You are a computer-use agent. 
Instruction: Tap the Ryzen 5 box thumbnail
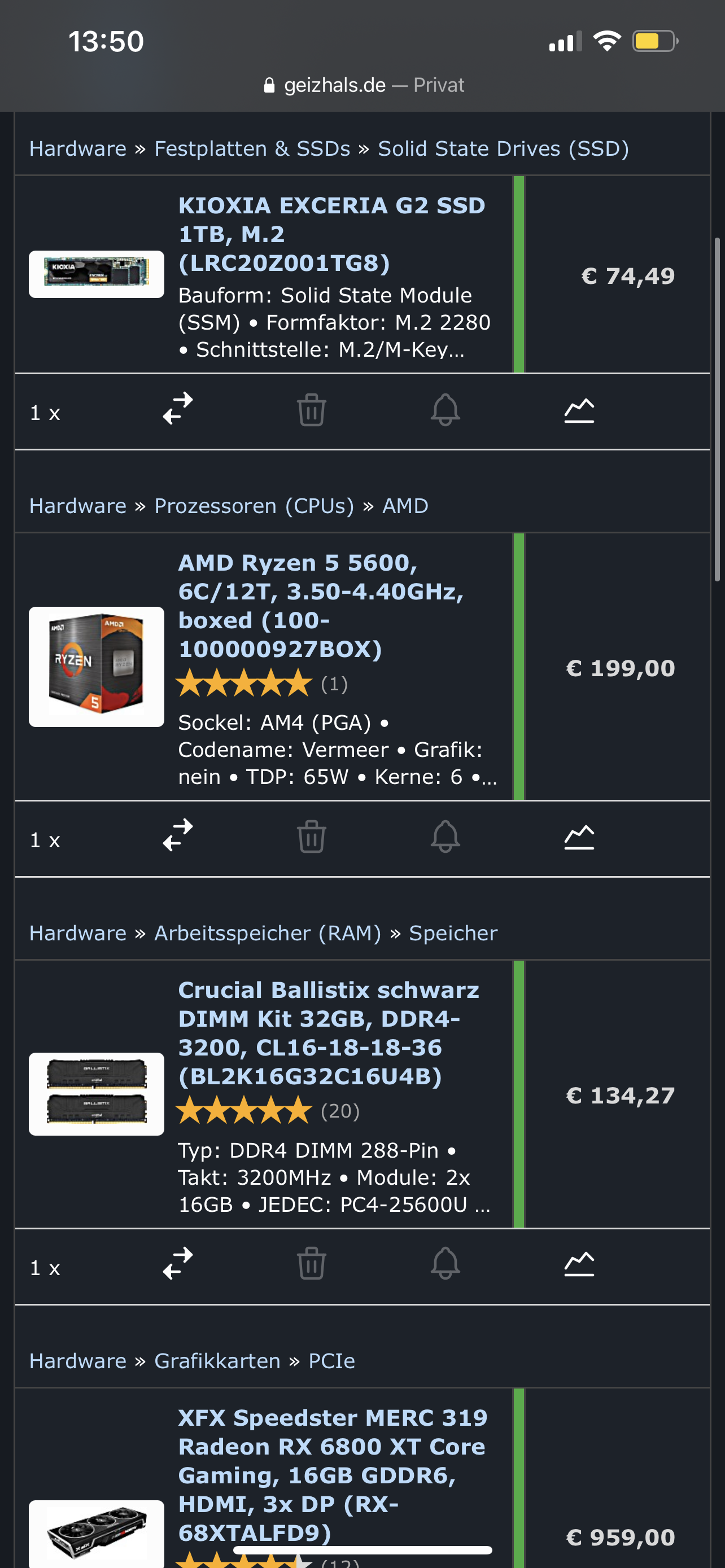96,667
